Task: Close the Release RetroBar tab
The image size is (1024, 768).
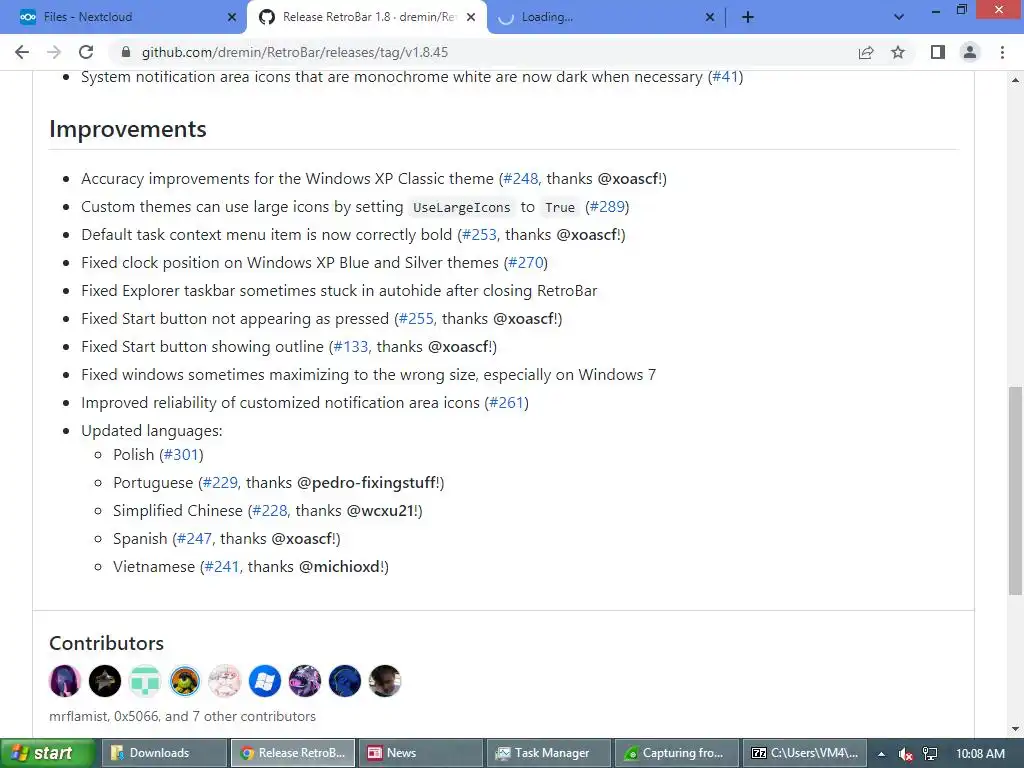Action: tap(471, 18)
